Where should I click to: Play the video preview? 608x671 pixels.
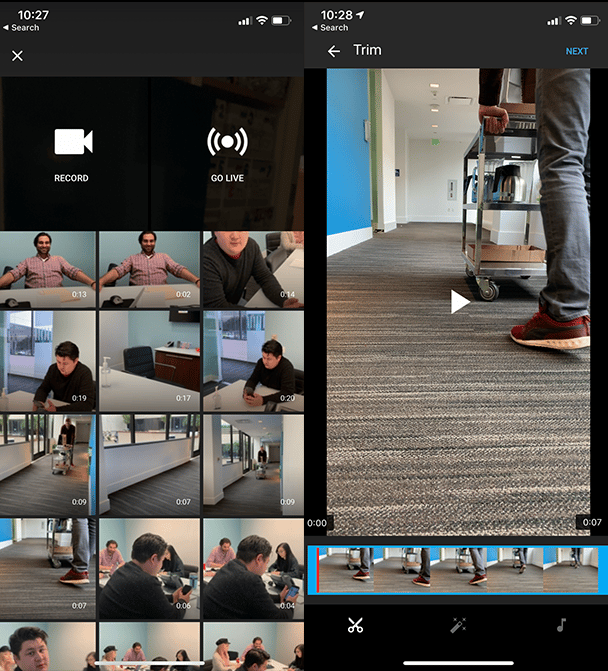[460, 302]
